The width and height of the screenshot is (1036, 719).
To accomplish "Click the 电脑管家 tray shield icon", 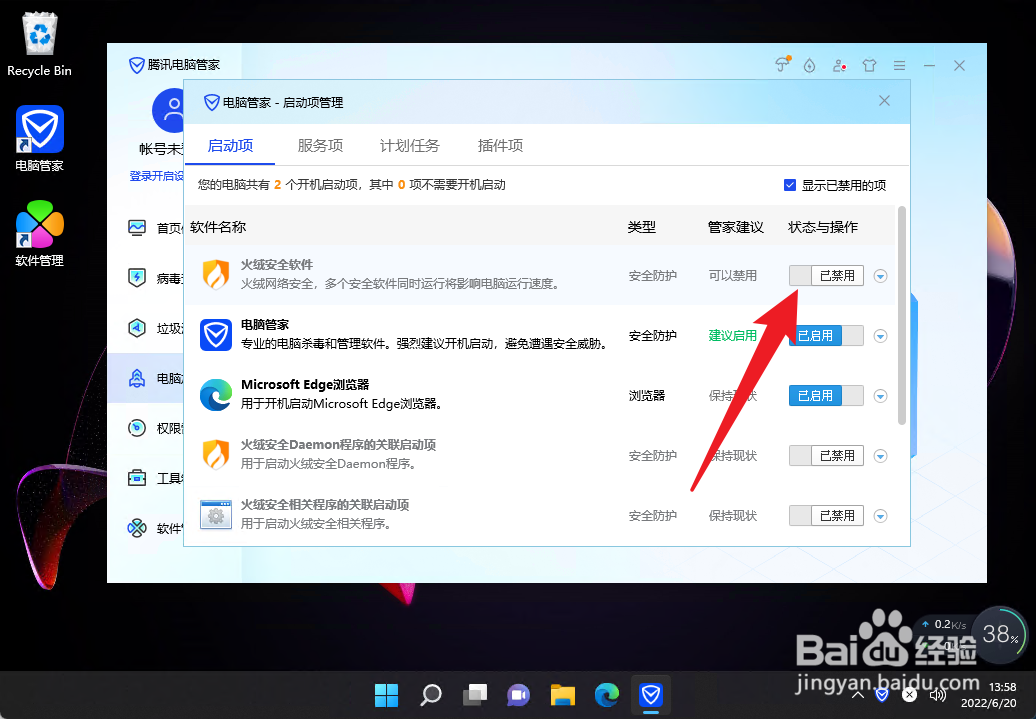I will tap(882, 695).
